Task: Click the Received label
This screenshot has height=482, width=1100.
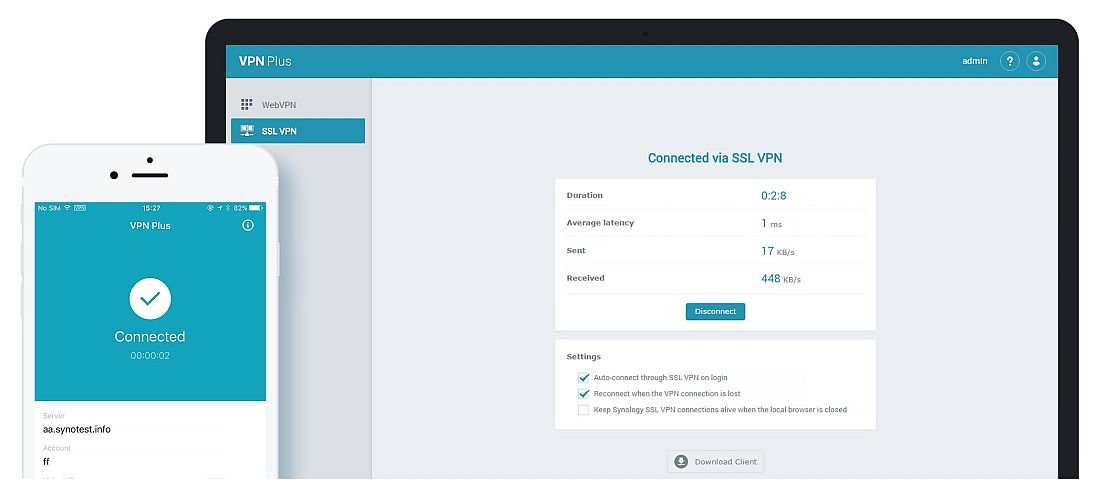Action: pos(585,278)
